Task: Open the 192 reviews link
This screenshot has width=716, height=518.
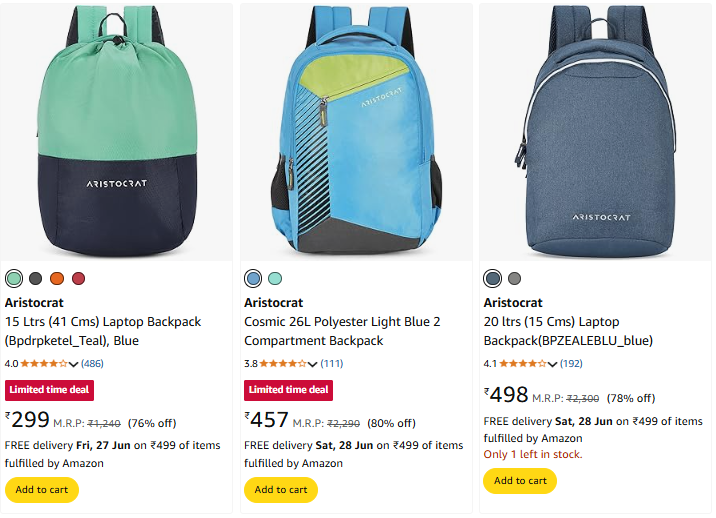Action: pos(571,364)
